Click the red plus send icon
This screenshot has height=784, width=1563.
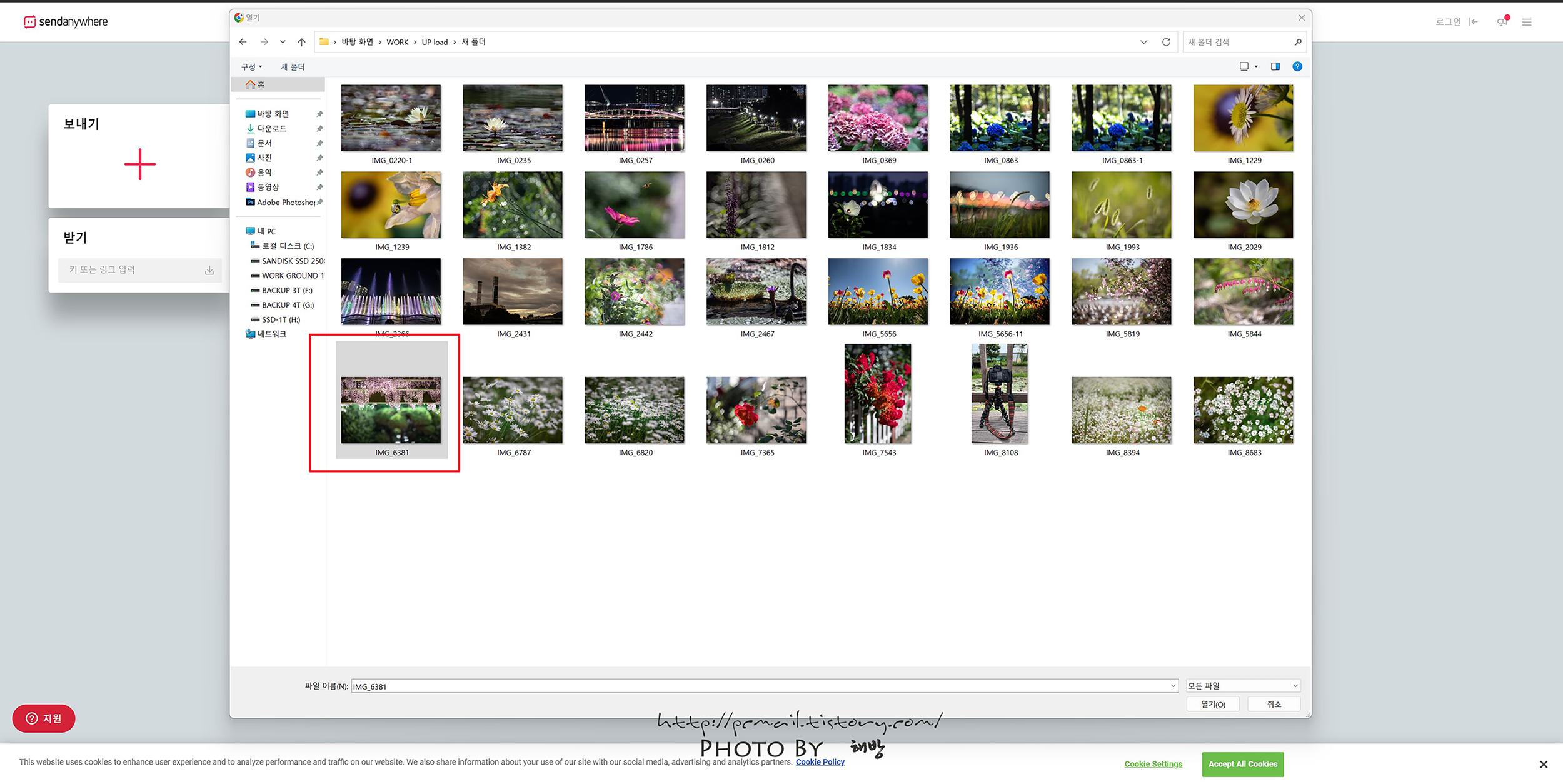coord(140,164)
